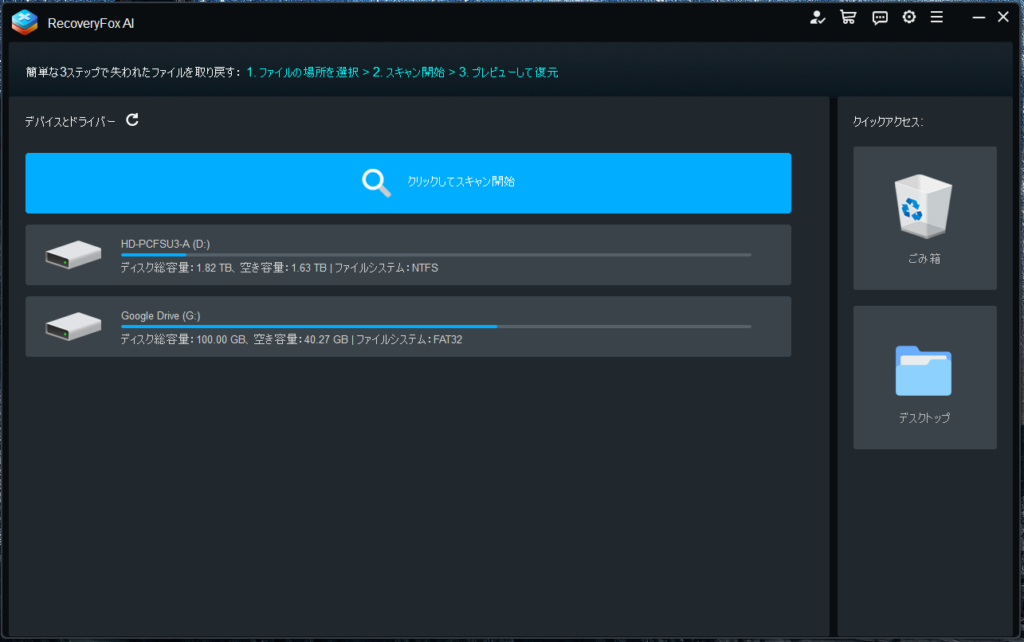Open the settings gear in title bar
1024x642 pixels.
[909, 17]
